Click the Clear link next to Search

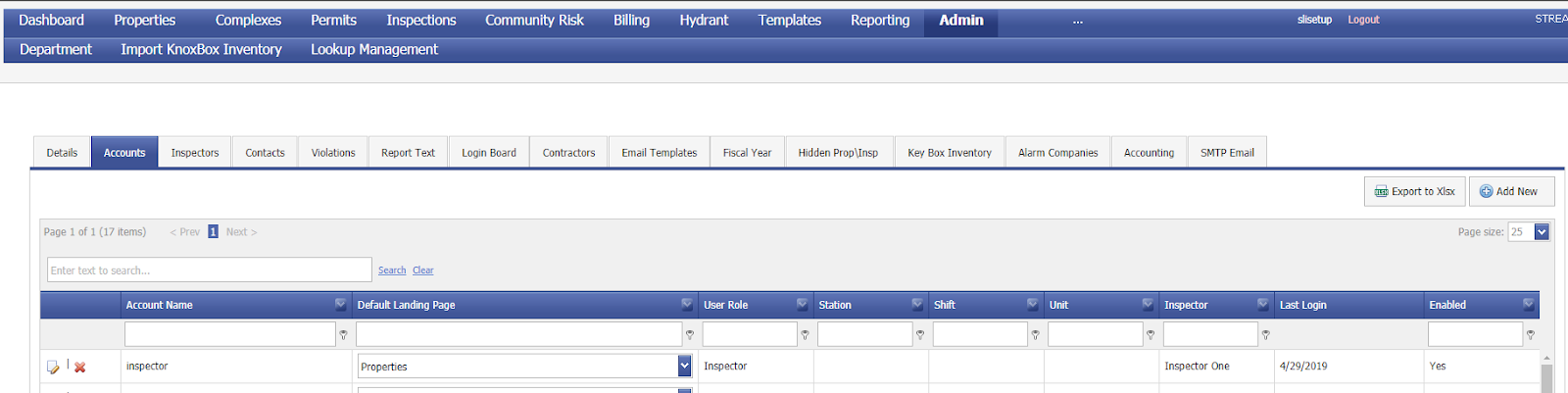click(423, 270)
